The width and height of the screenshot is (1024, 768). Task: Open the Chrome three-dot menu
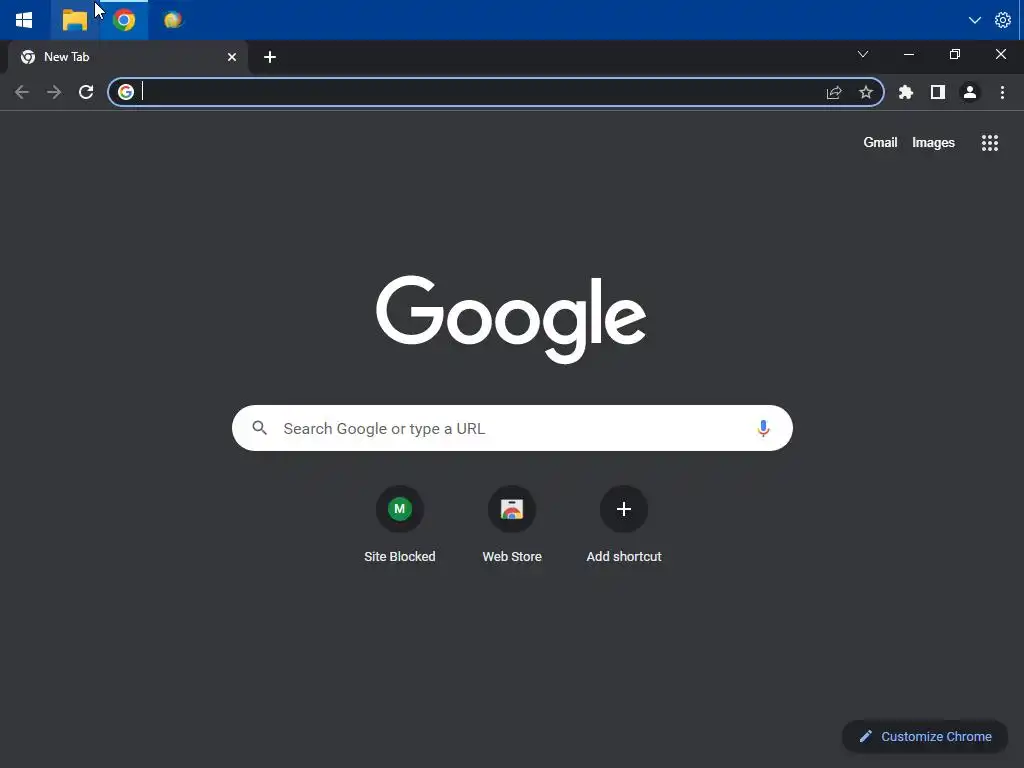tap(1002, 92)
